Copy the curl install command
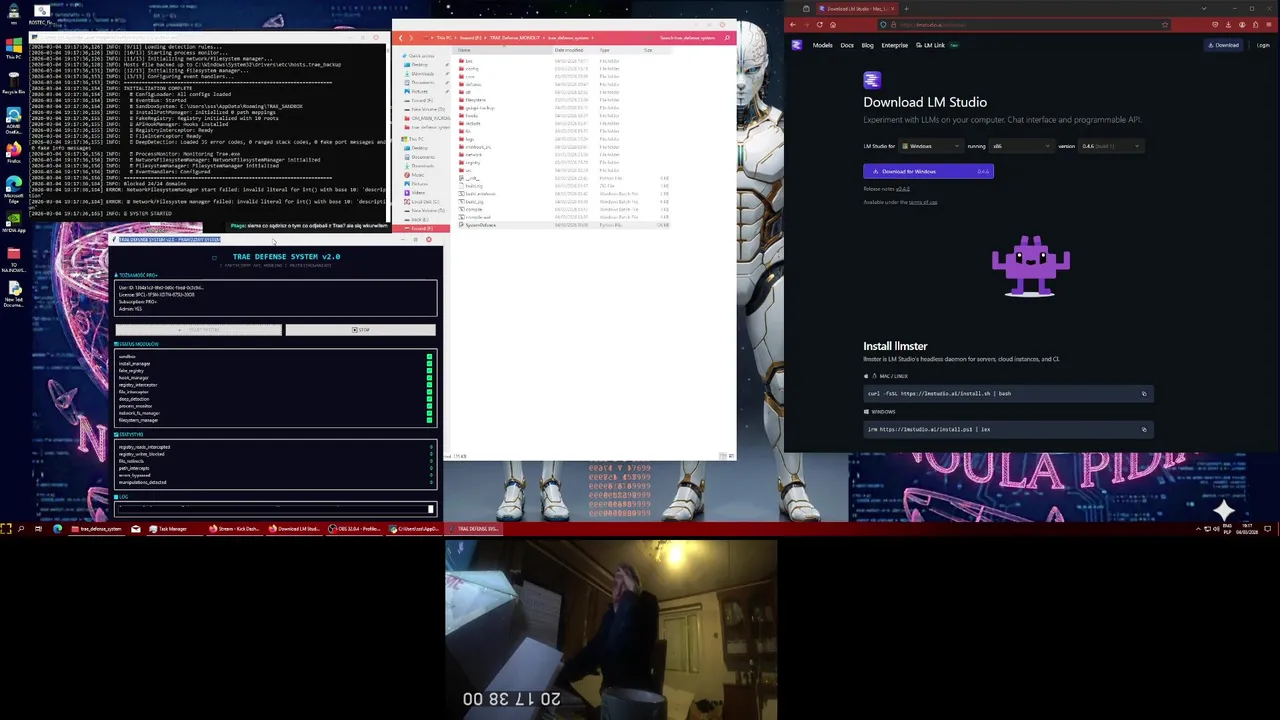Image resolution: width=1280 pixels, height=720 pixels. click(x=1144, y=393)
